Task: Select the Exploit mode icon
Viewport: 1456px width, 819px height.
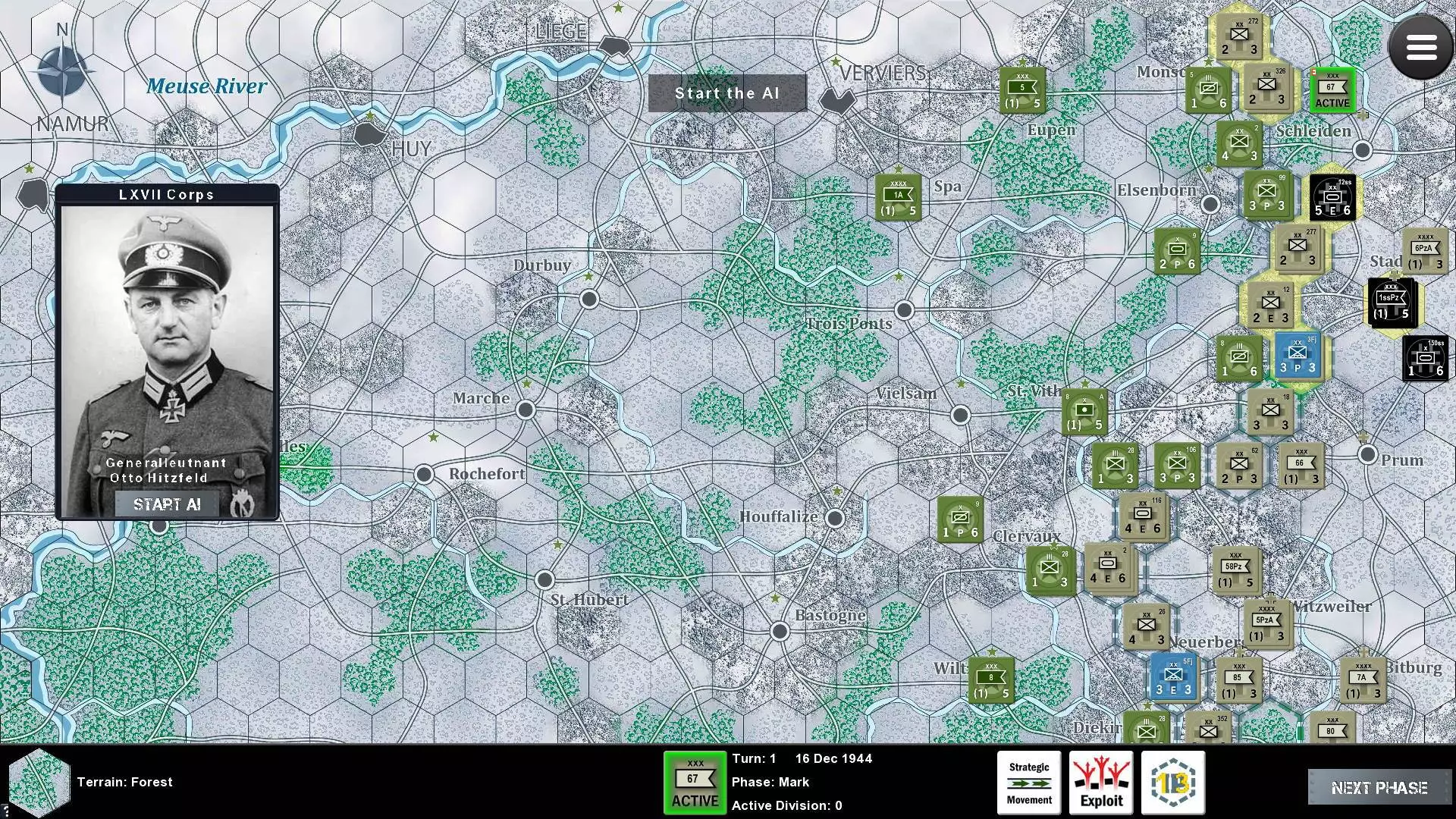Action: pyautogui.click(x=1101, y=783)
